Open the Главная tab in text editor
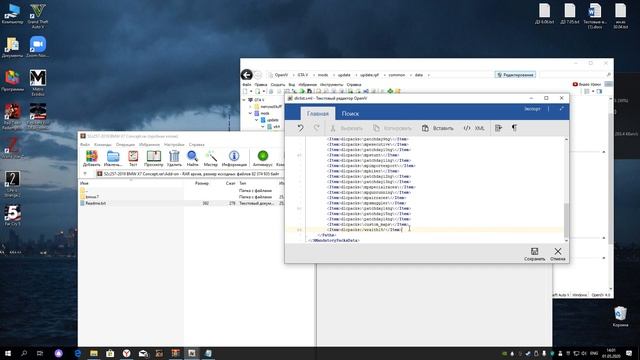 point(318,113)
